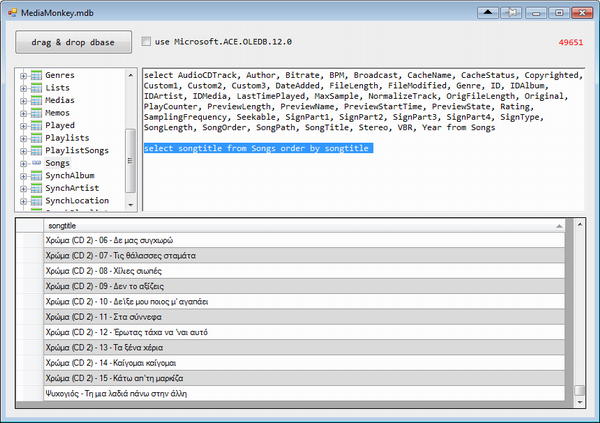Click the Memos table icon
This screenshot has width=600, height=423.
click(x=36, y=113)
